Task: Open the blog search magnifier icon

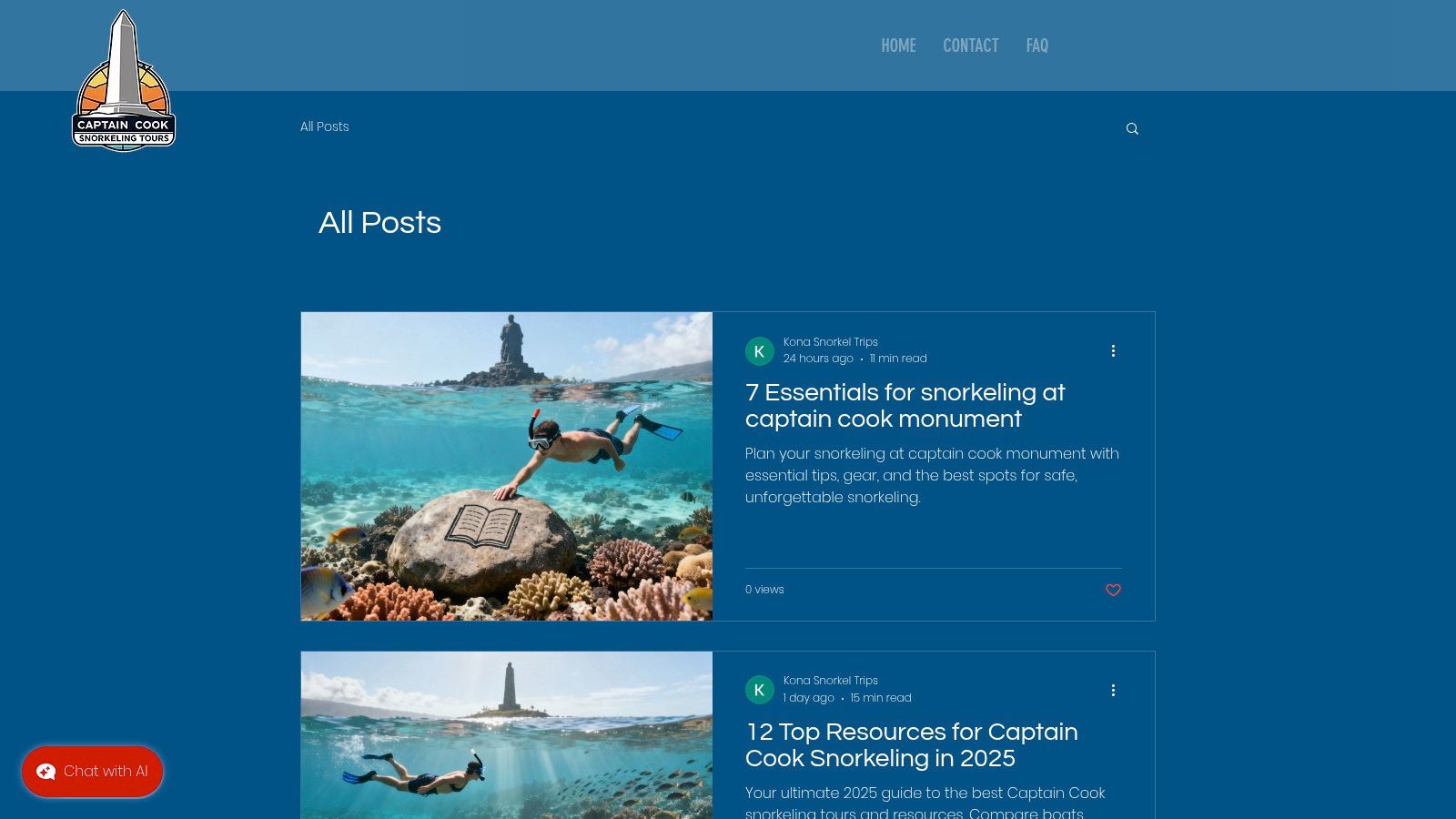Action: tap(1132, 128)
